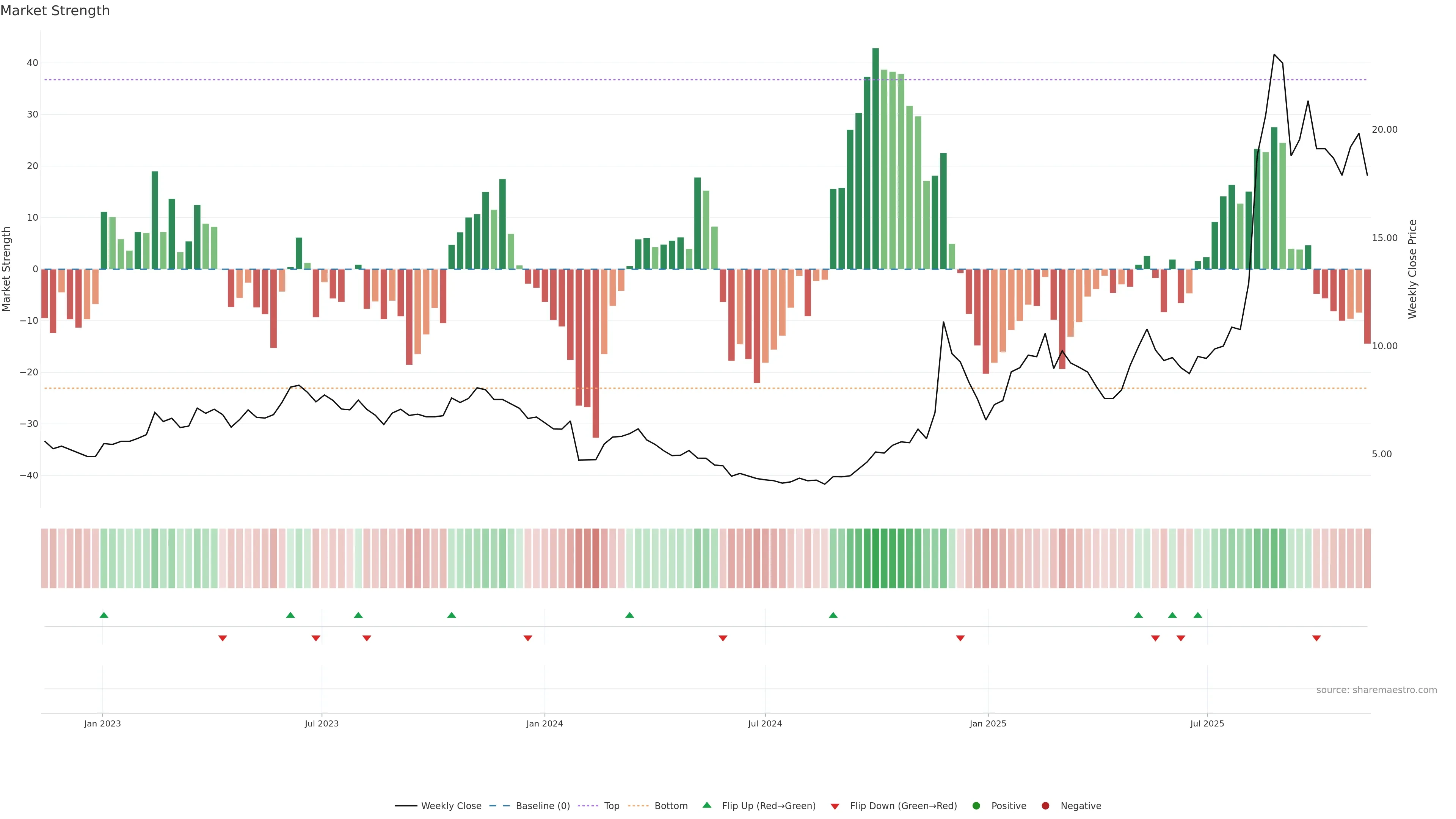1456x819 pixels.
Task: Click the Negative red circle legend icon
Action: click(1045, 806)
